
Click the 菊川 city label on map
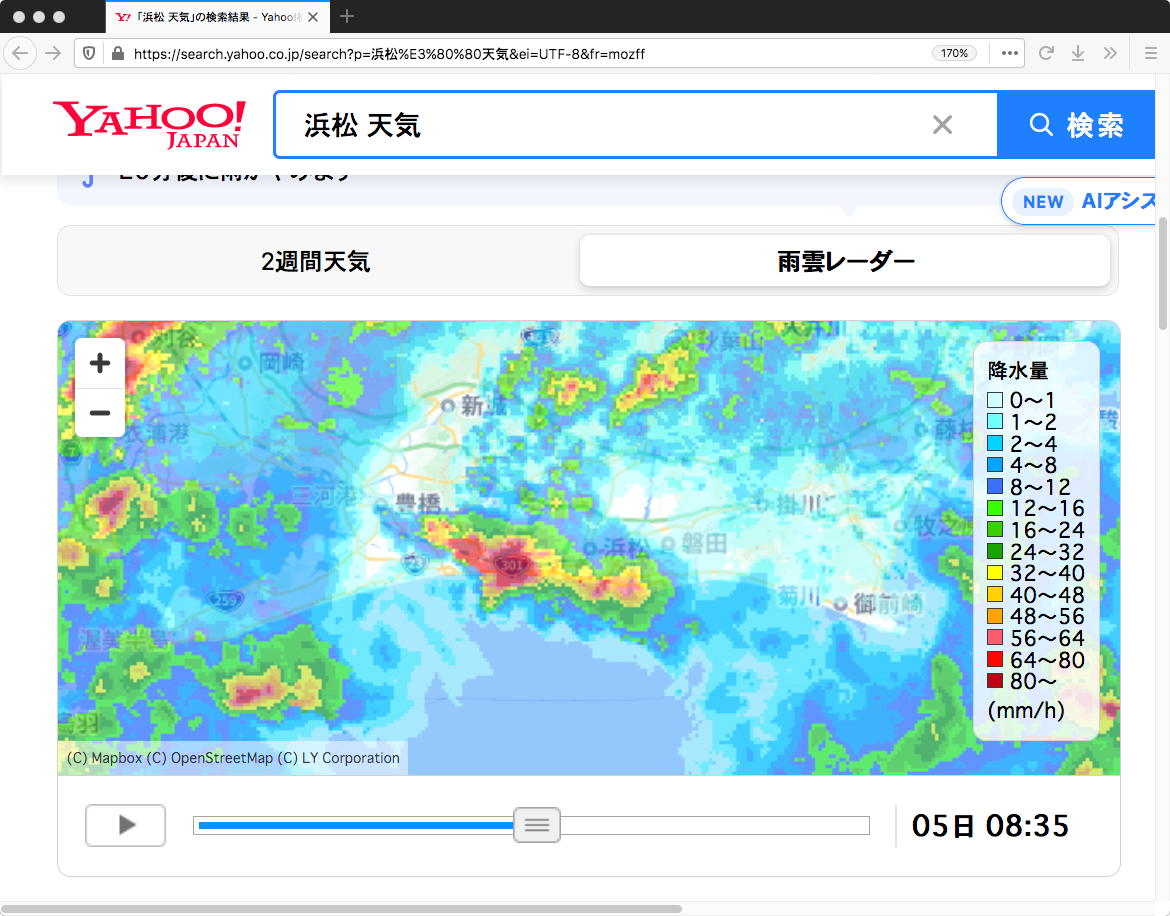click(x=799, y=596)
